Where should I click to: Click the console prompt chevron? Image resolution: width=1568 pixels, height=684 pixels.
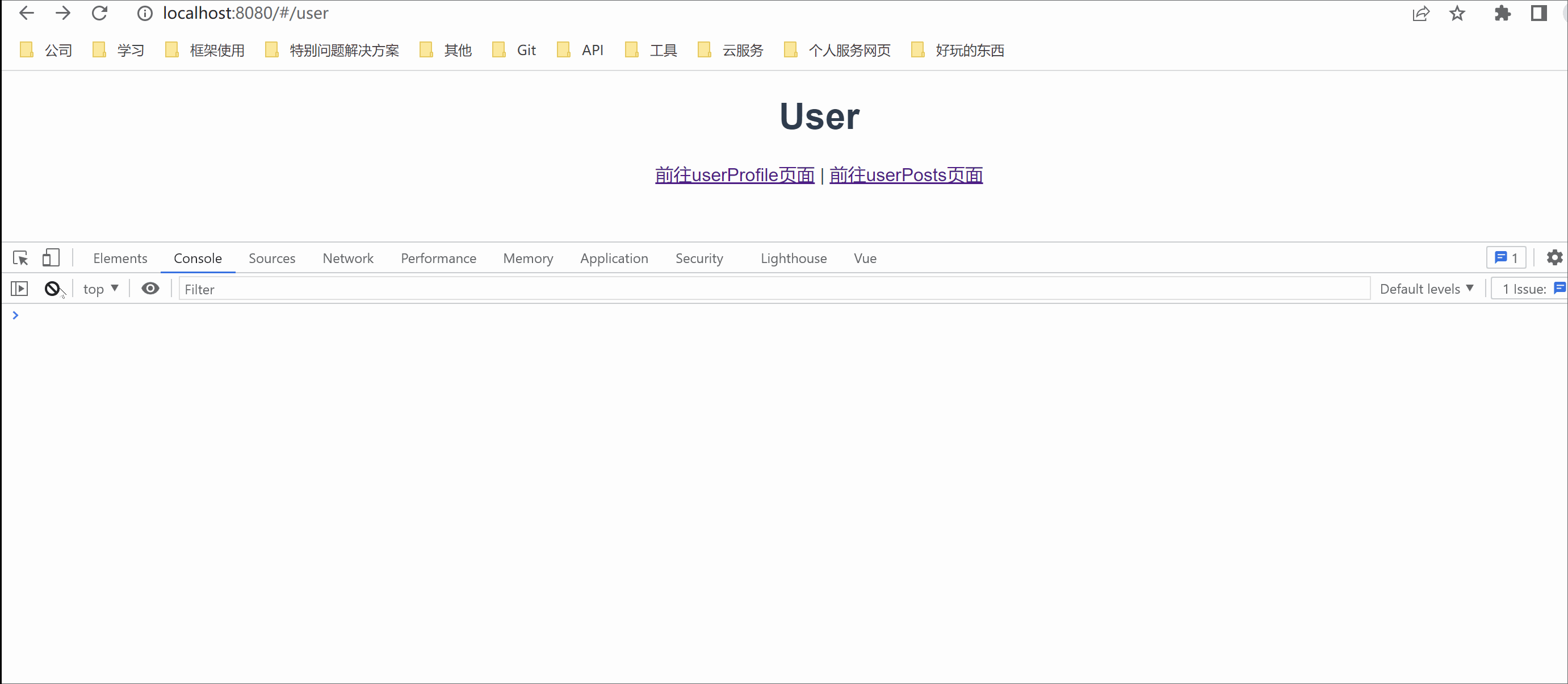16,315
